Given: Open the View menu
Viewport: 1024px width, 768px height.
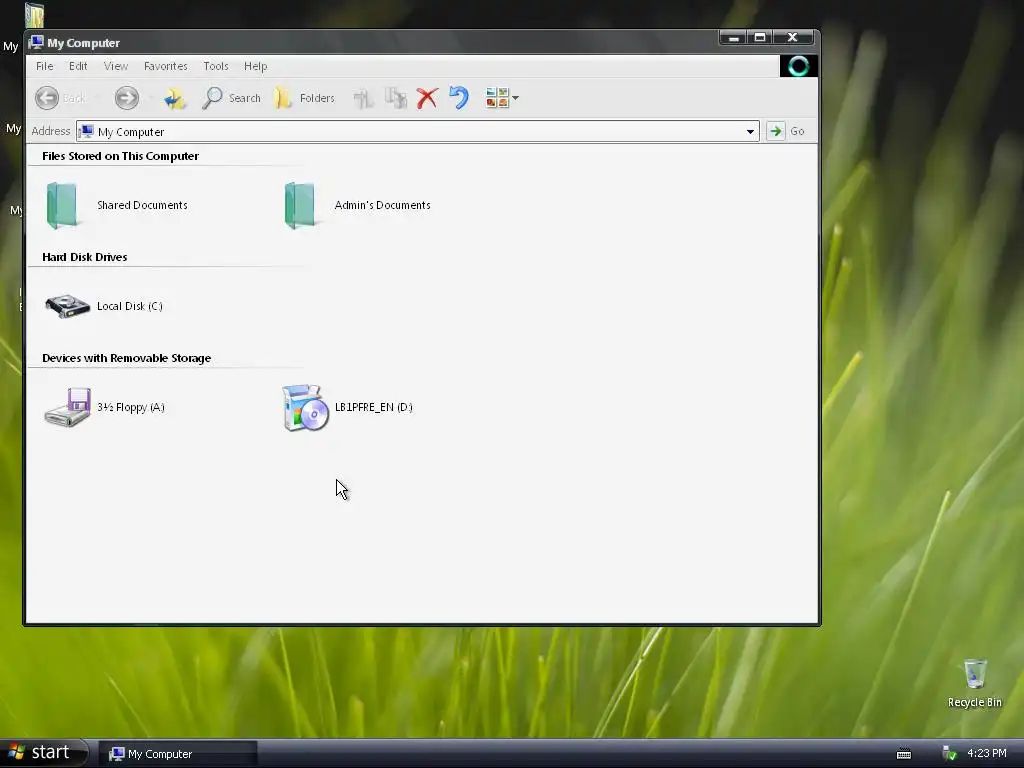Looking at the screenshot, I should [116, 66].
